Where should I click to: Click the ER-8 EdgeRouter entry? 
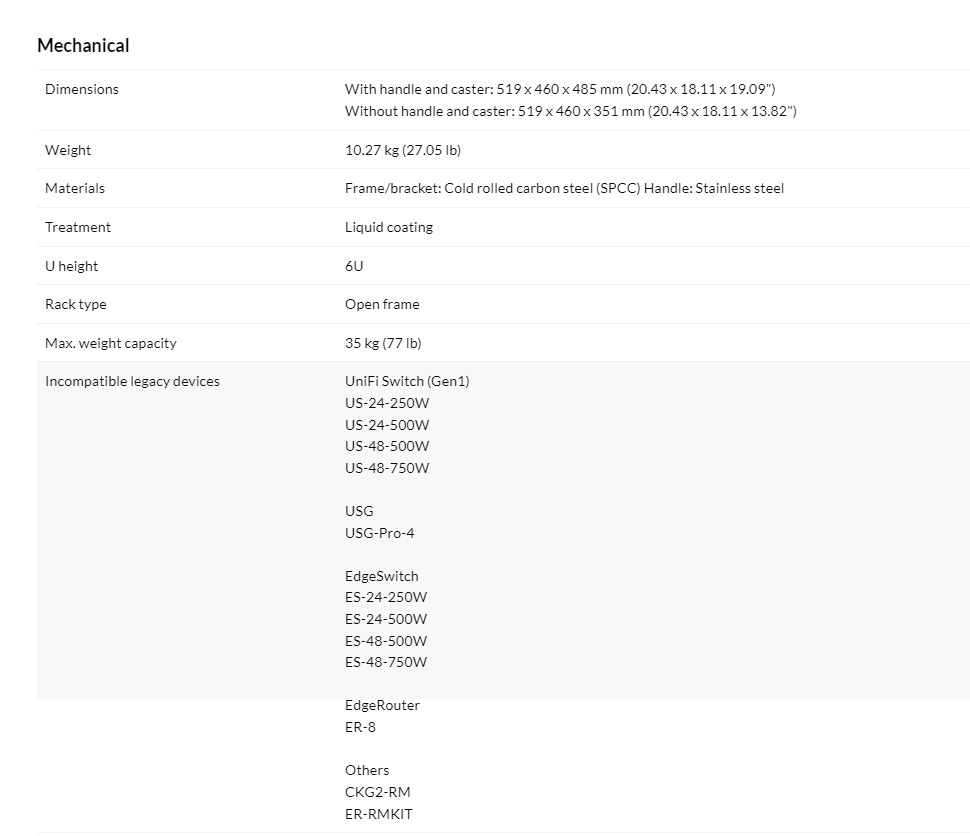pos(360,727)
